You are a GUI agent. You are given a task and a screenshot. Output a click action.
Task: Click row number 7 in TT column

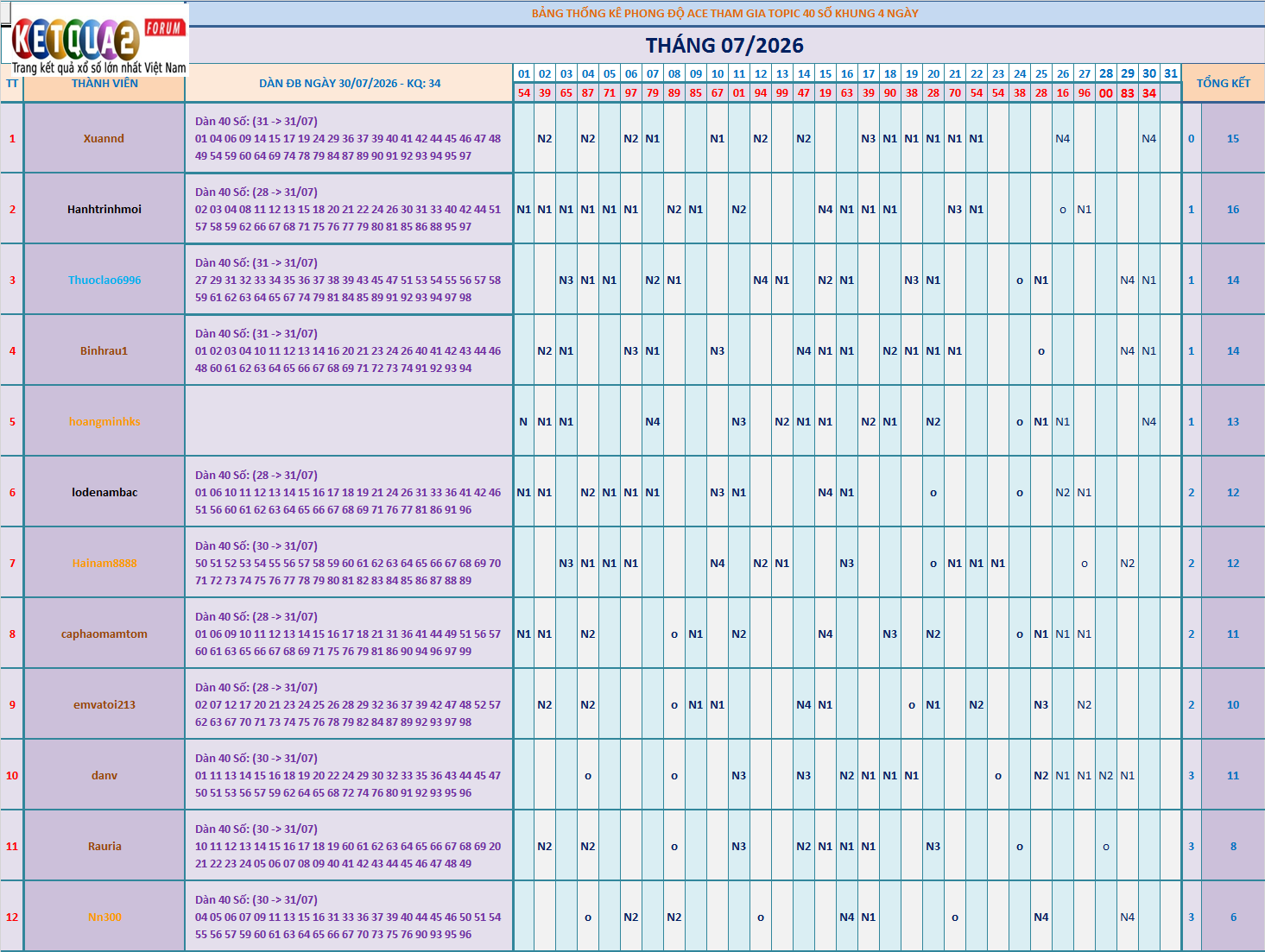pyautogui.click(x=12, y=563)
